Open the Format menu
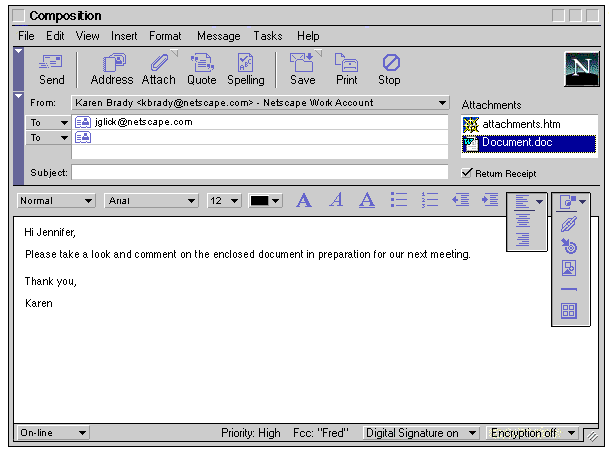The height and width of the screenshot is (454, 612). coord(165,36)
